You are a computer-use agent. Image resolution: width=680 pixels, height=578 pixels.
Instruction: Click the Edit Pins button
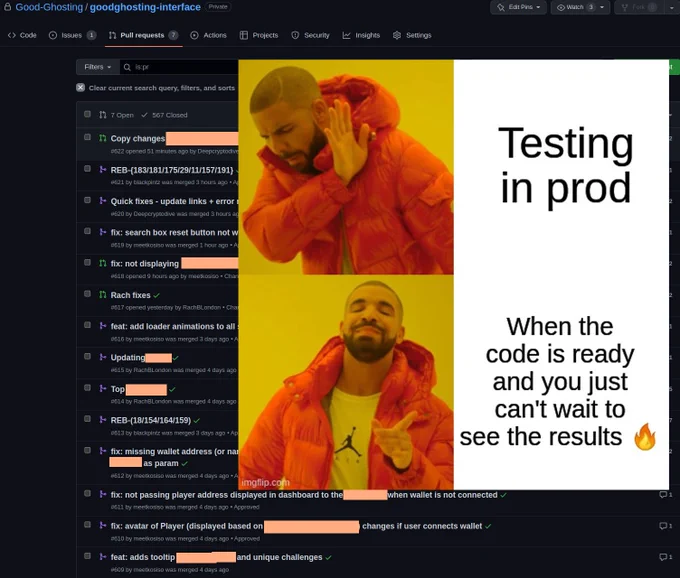point(518,7)
